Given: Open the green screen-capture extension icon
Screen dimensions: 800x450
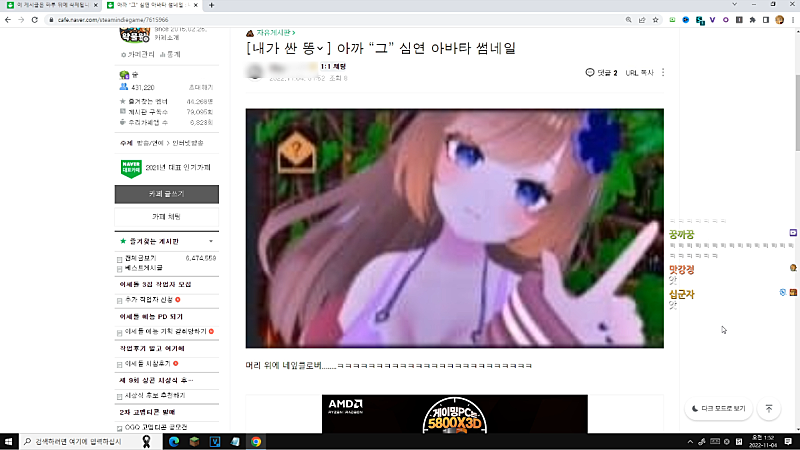Looking at the screenshot, I should (x=672, y=20).
